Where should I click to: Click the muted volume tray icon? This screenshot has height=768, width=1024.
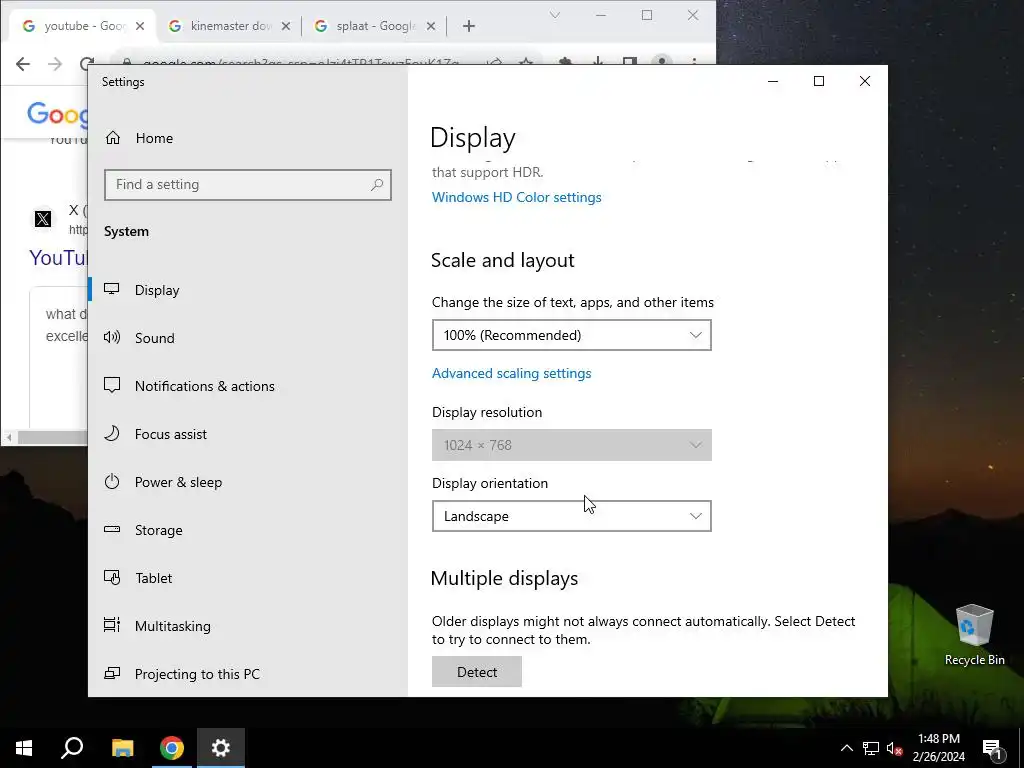tap(894, 748)
